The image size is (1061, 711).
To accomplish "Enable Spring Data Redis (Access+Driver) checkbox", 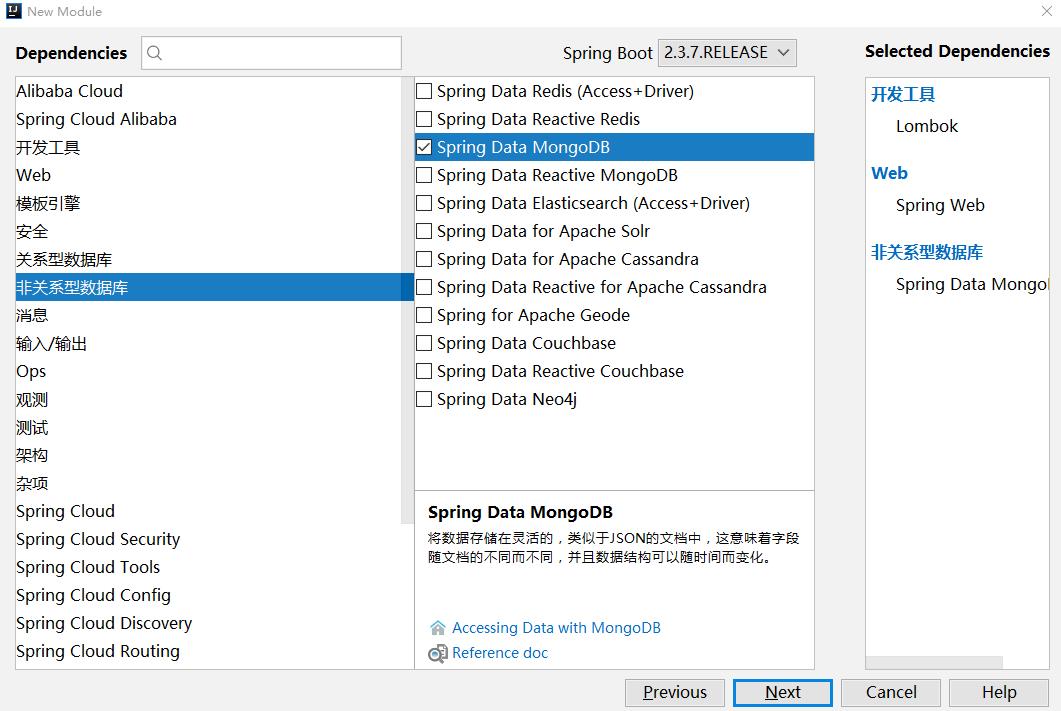I will coord(424,91).
